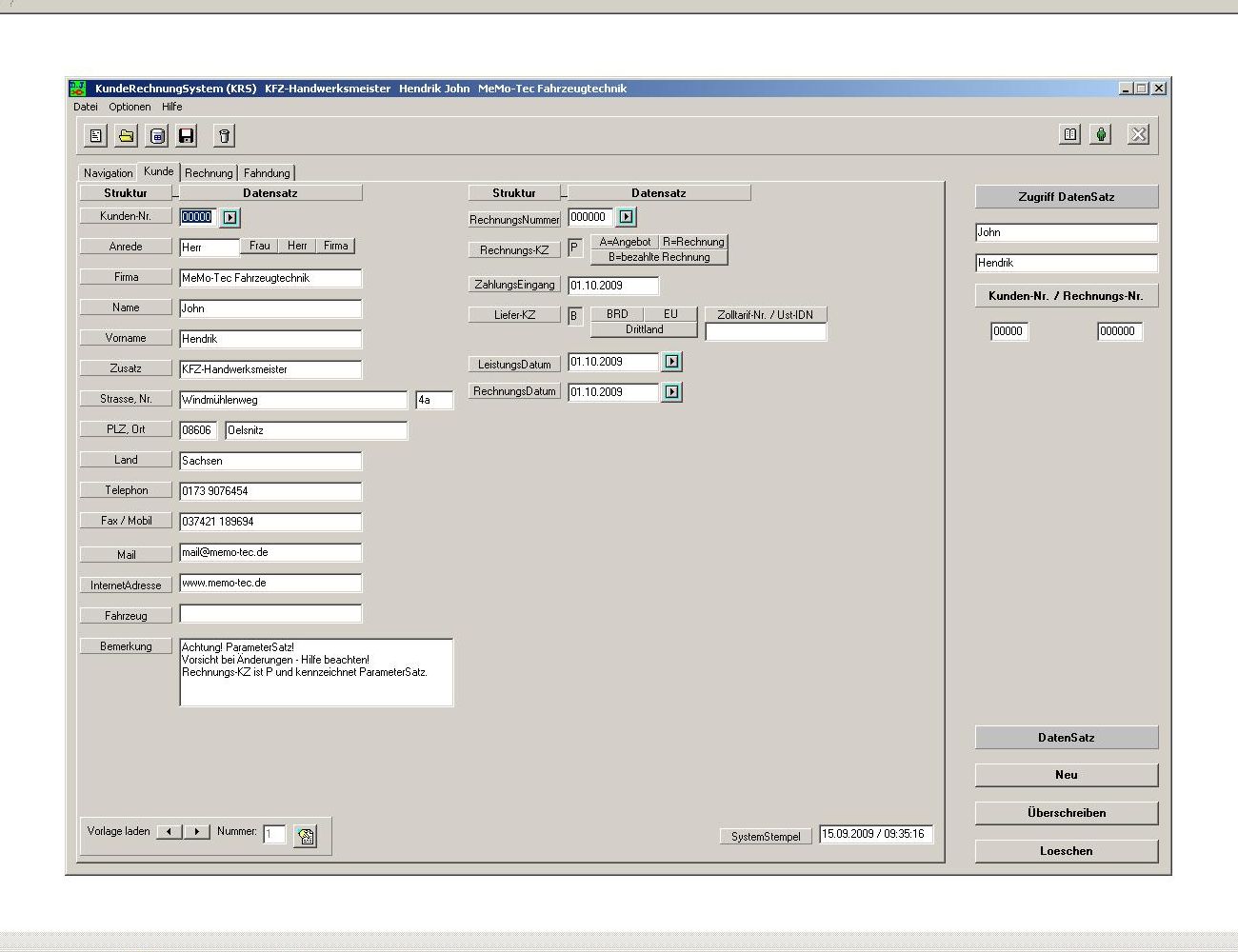The image size is (1238, 952).
Task: Click the Loeschen button
Action: 1067,851
